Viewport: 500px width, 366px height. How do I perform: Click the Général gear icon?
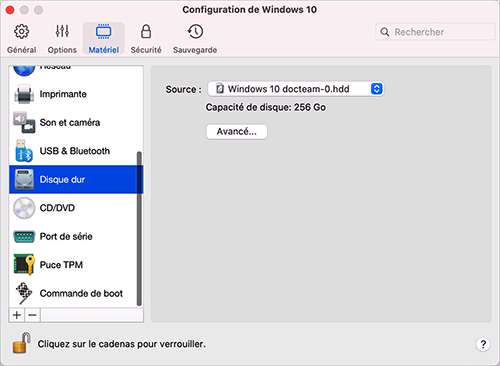[x=22, y=32]
